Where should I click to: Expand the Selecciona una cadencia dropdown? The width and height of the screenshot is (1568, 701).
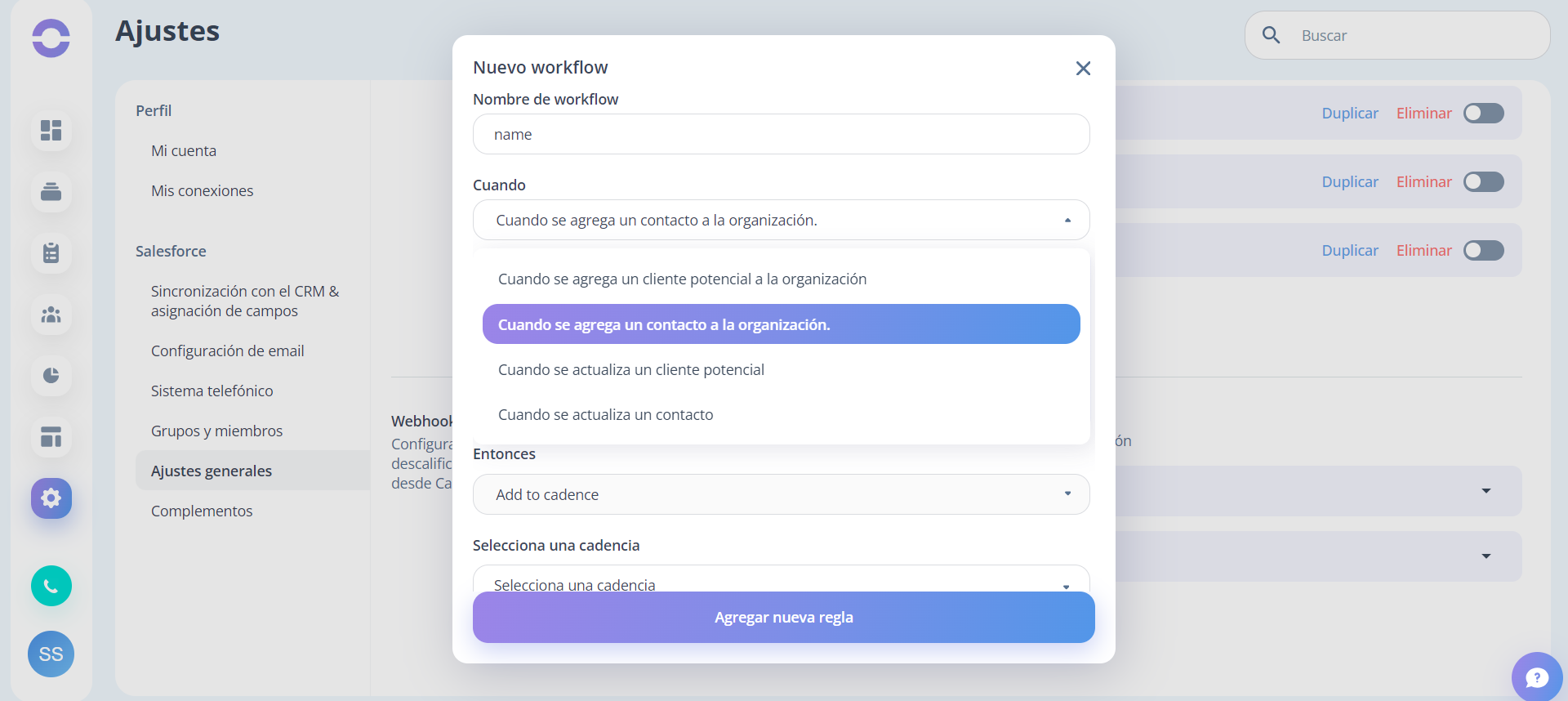pos(781,579)
